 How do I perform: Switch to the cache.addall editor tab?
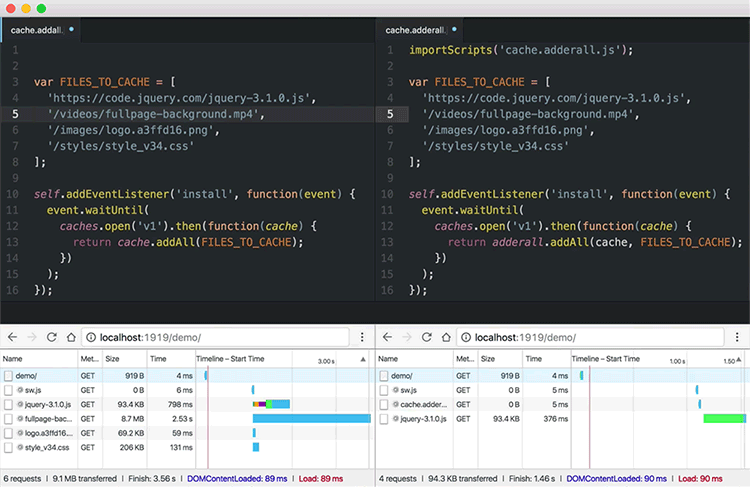point(36,30)
